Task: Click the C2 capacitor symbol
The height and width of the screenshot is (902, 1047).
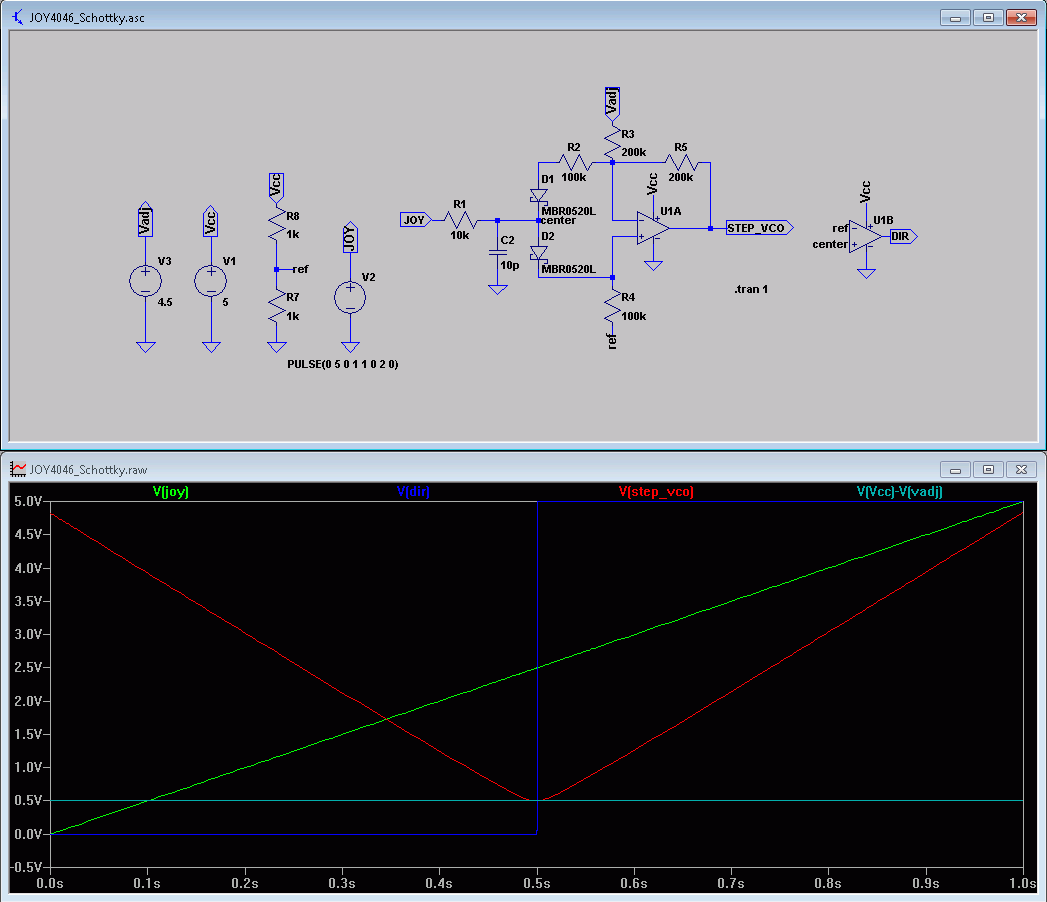Action: 497,253
